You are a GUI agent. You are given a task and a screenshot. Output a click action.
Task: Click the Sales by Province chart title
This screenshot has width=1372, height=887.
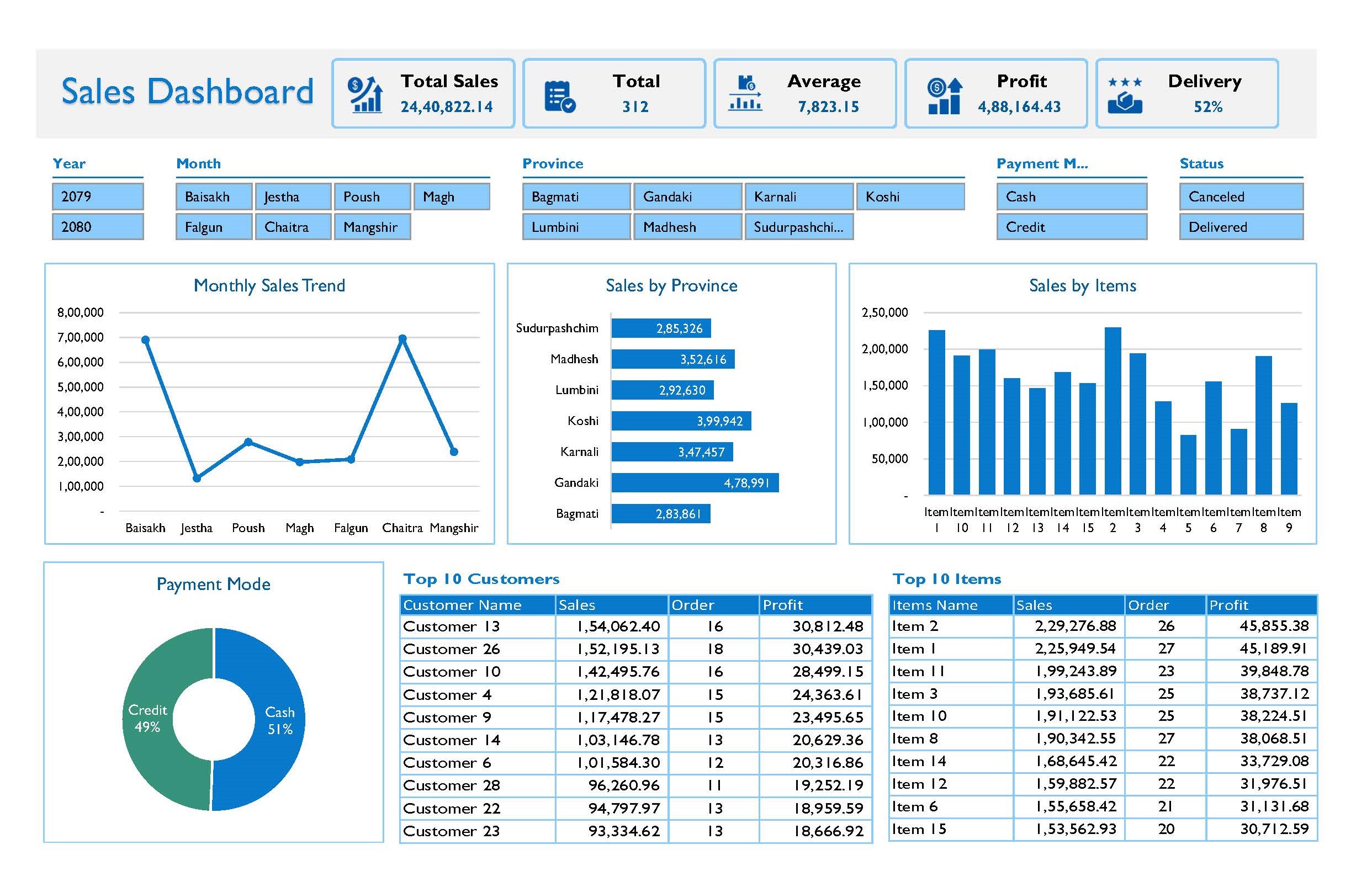click(x=671, y=286)
